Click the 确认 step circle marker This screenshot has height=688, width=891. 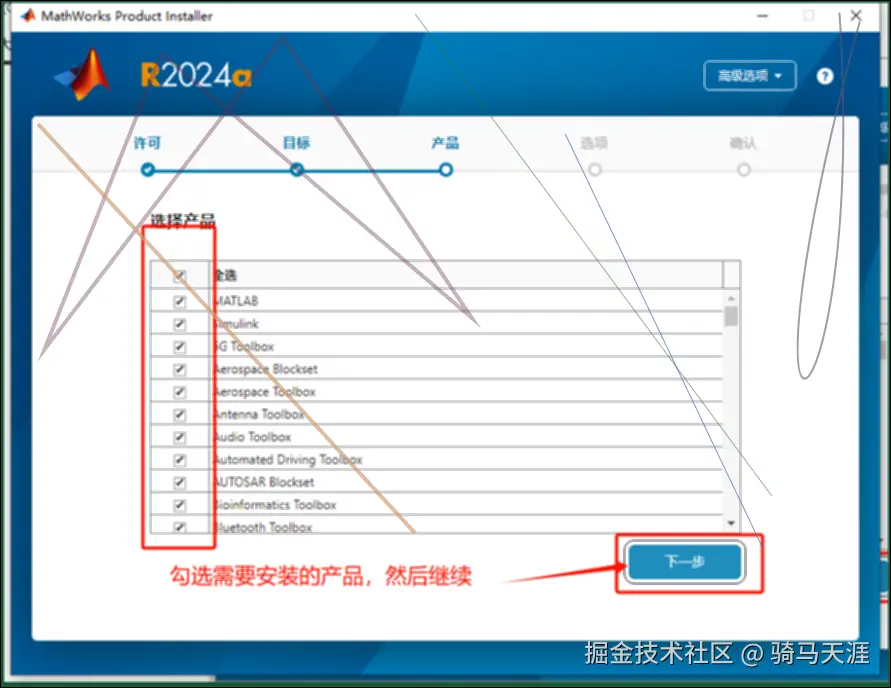[744, 169]
